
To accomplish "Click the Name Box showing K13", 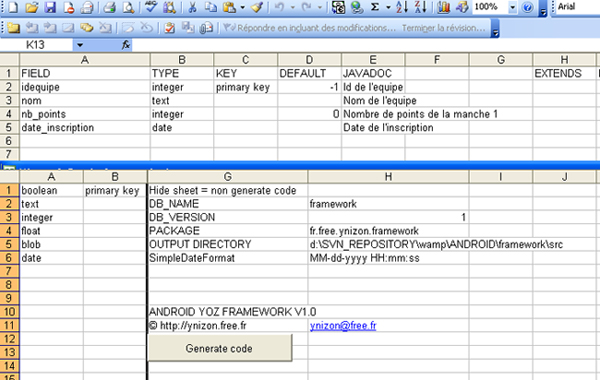I will 36,45.
